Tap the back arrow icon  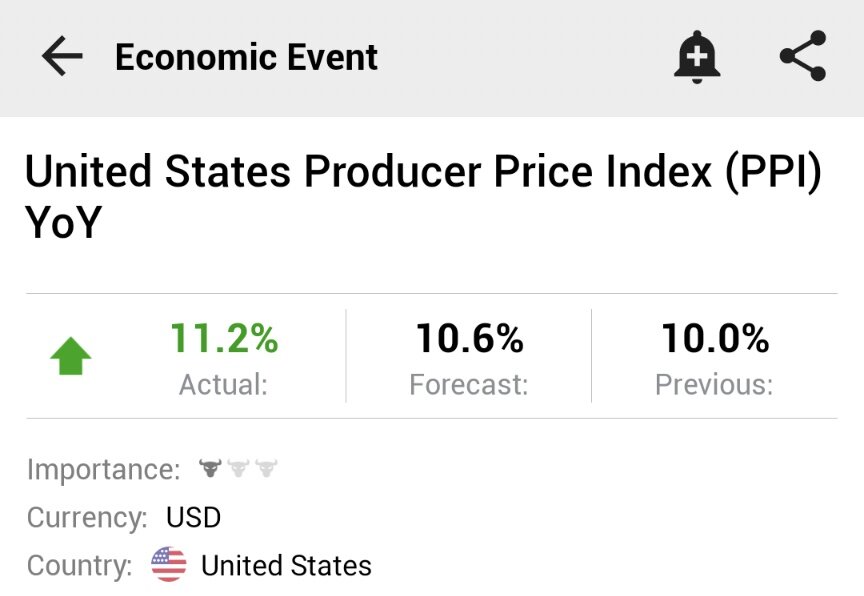(x=62, y=57)
